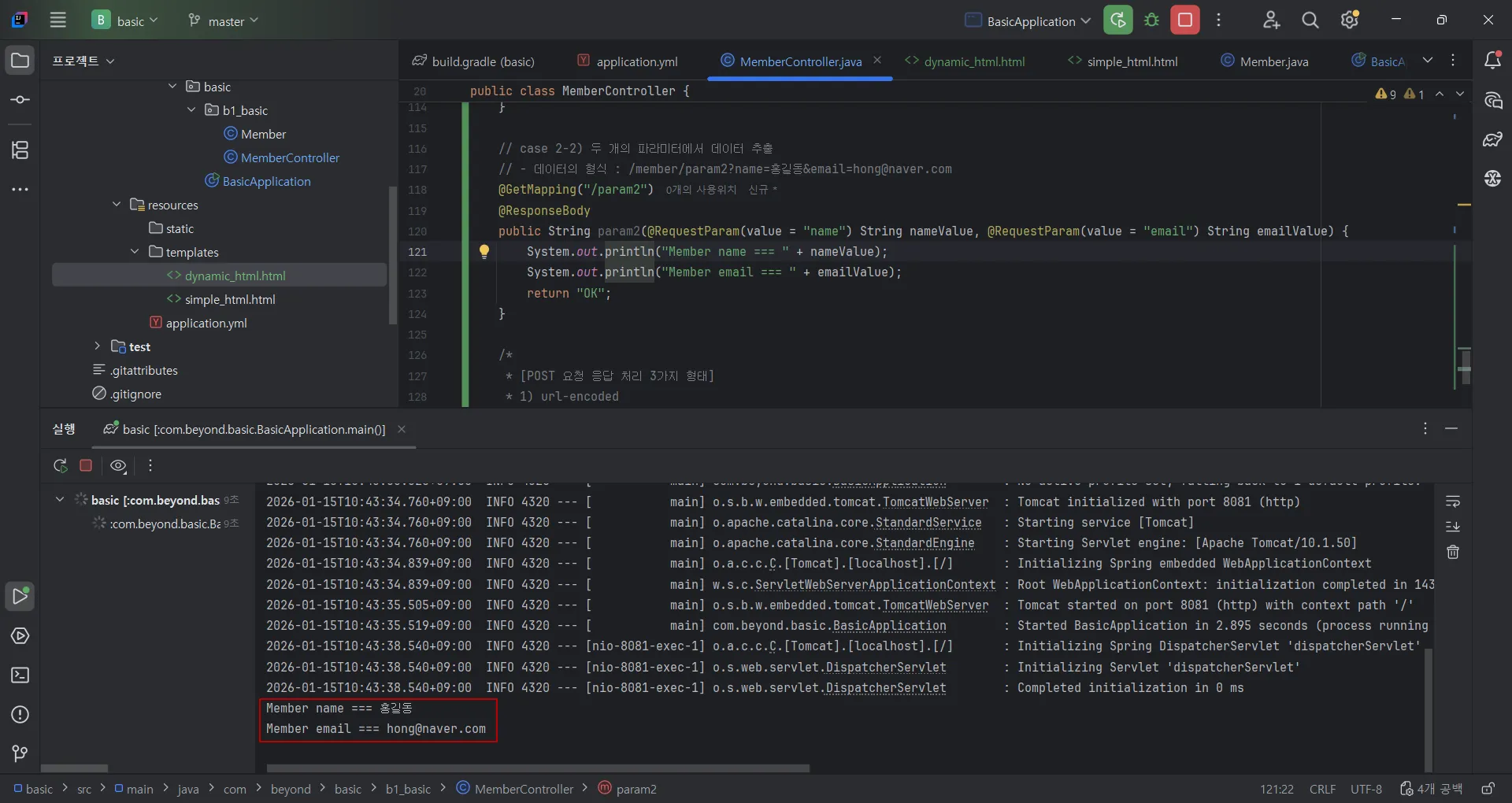Select .gitignore in project tree
This screenshot has height=803, width=1512.
pos(135,394)
